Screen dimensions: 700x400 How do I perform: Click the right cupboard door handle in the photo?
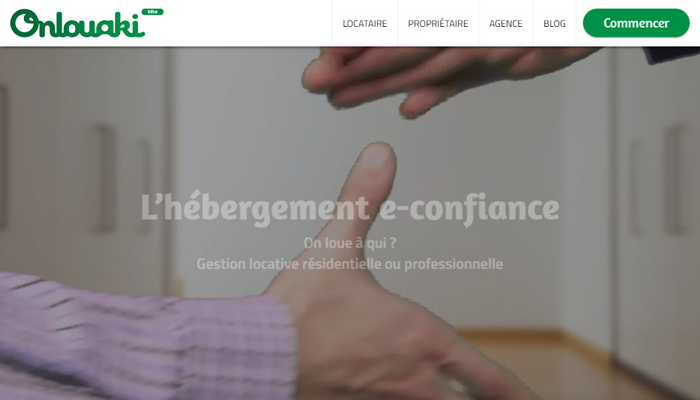(x=675, y=179)
